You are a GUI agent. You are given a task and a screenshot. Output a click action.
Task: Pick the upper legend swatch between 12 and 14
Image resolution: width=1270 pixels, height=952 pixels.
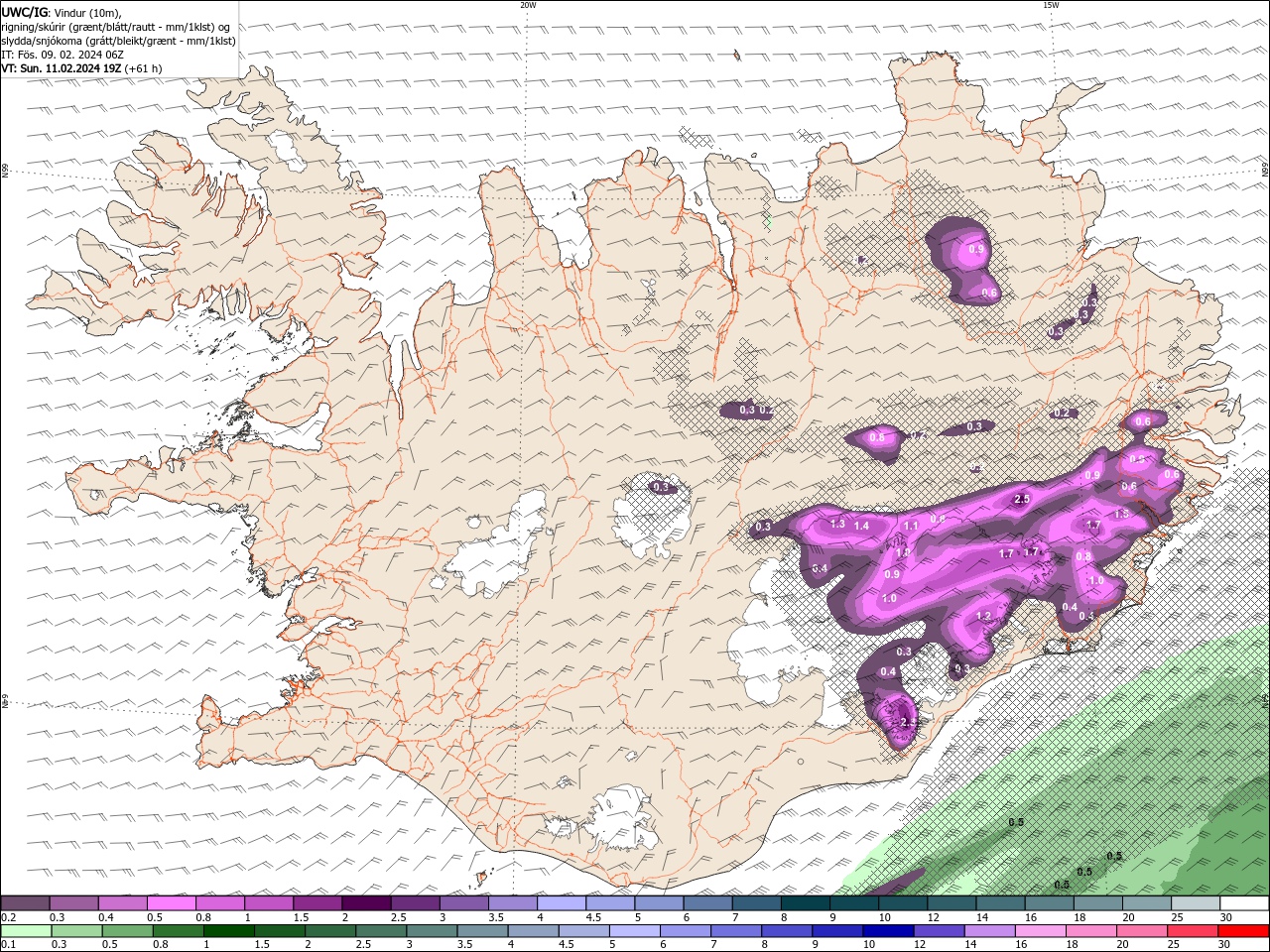pos(952,903)
